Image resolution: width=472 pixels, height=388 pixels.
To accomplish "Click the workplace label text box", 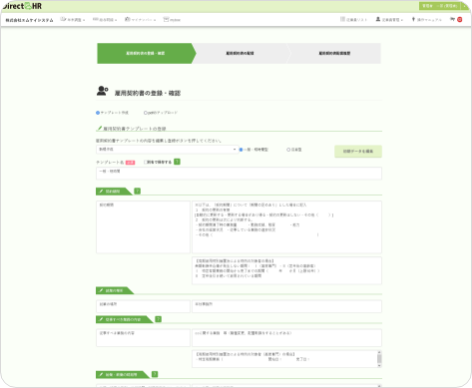I will click(143, 306).
